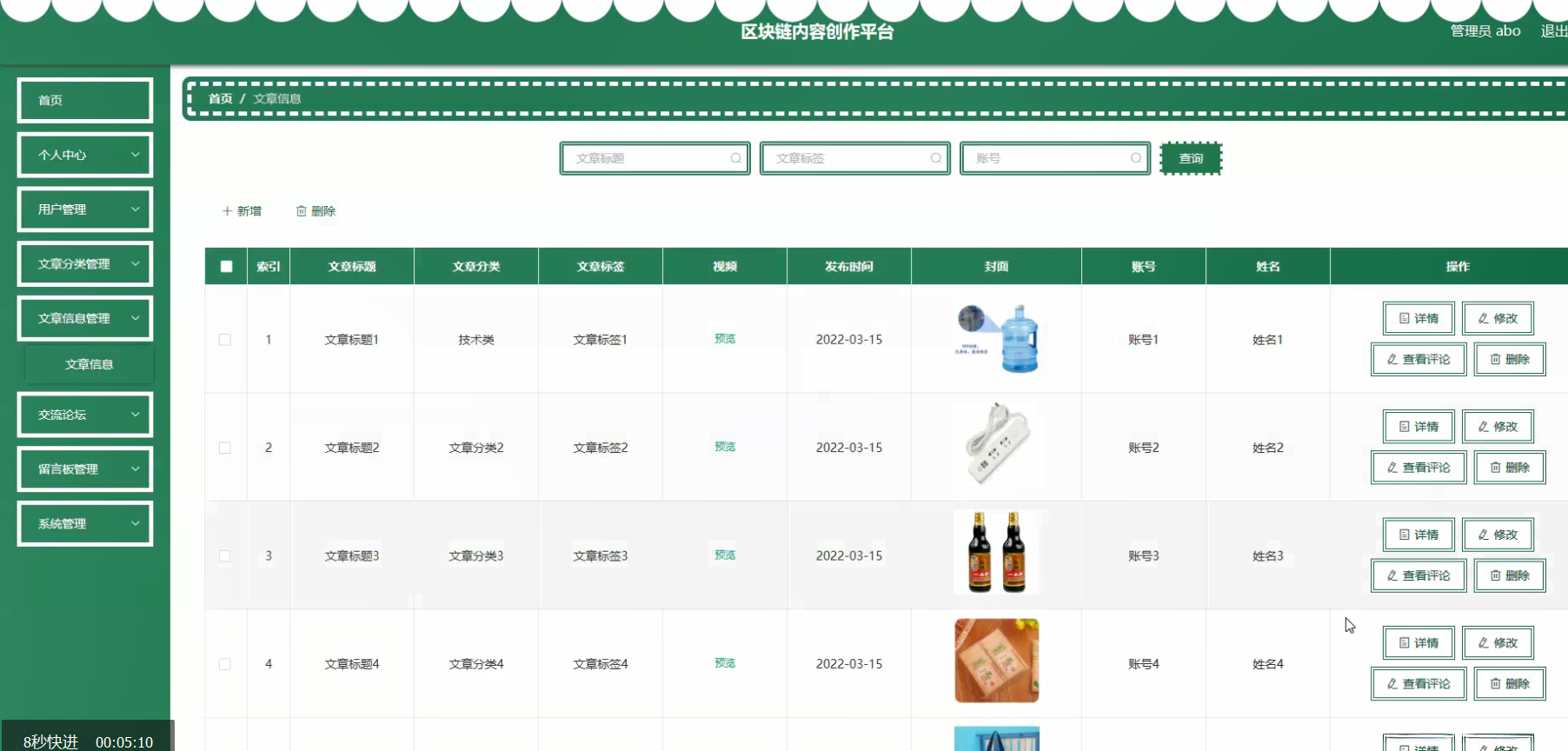The image size is (1568, 751).
Task: Click the search icon in 账号 field
Action: [1135, 158]
